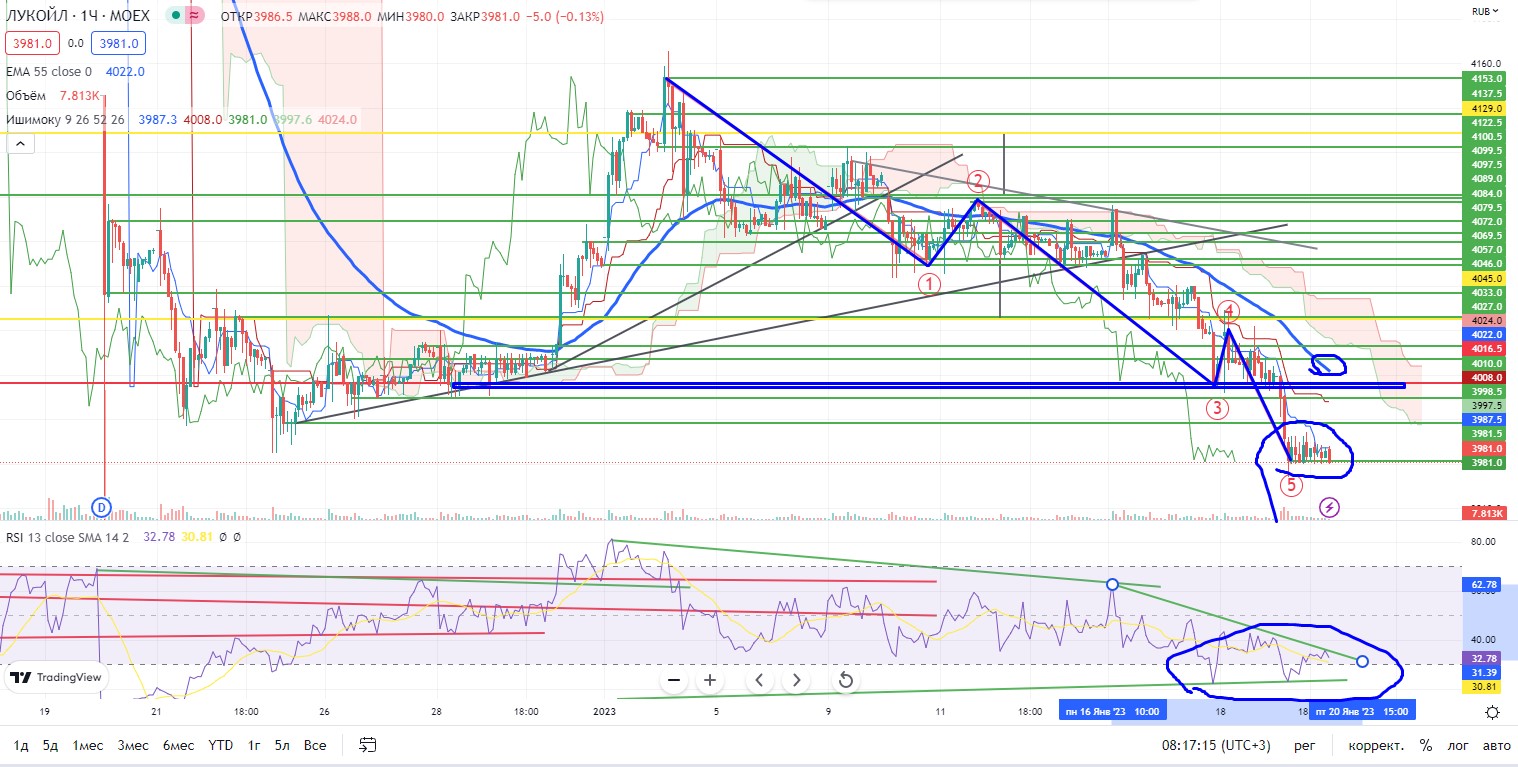Click the lightning event marker icon

[x=1329, y=508]
